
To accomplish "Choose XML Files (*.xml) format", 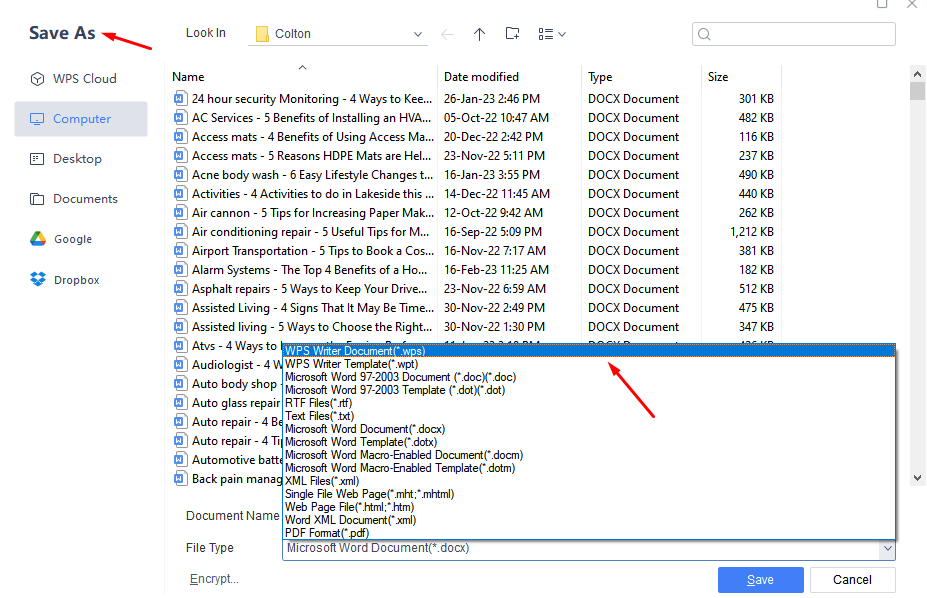I will pyautogui.click(x=589, y=481).
